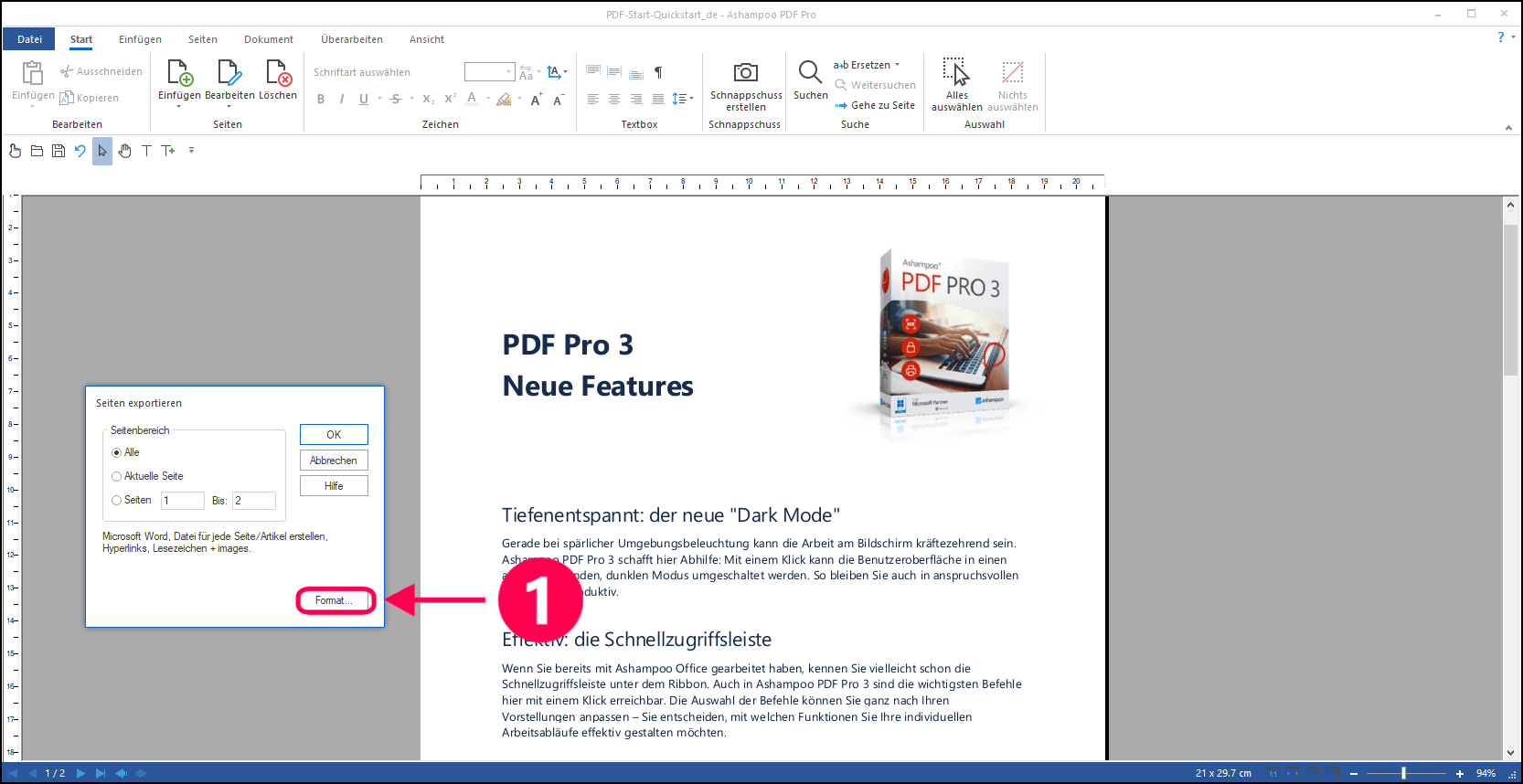The image size is (1523, 784).
Task: Switch to the Seiten ribbon tab
Action: coord(203,39)
